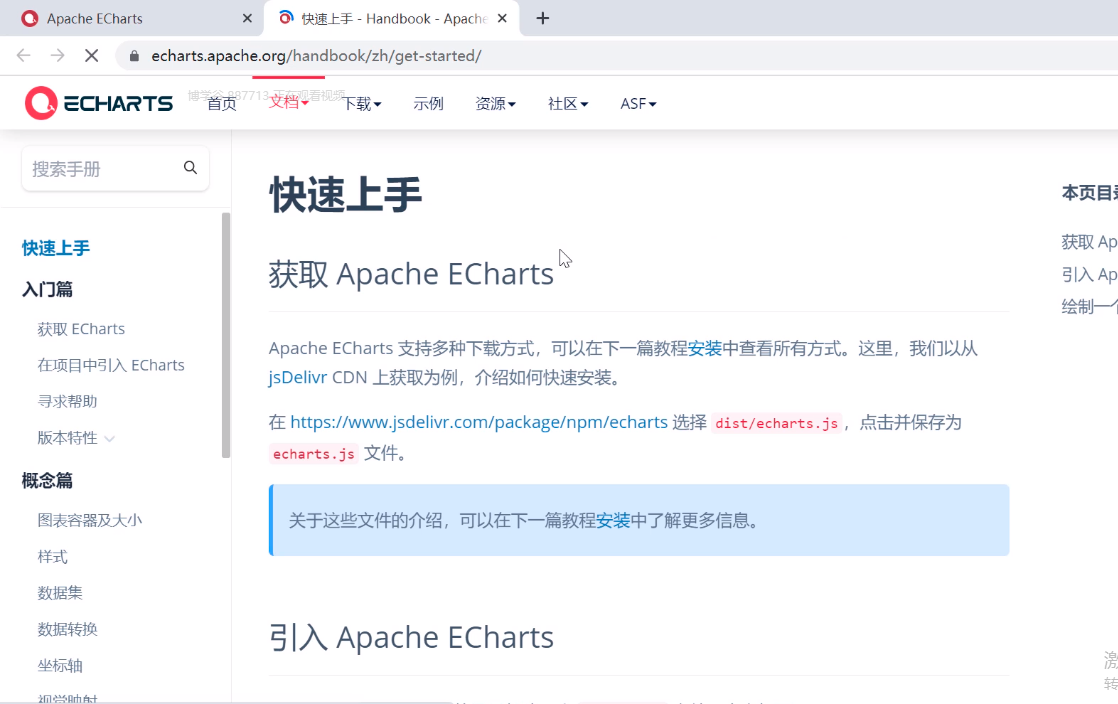Open 数据转换 in sidebar
This screenshot has width=1118, height=704.
click(67, 629)
